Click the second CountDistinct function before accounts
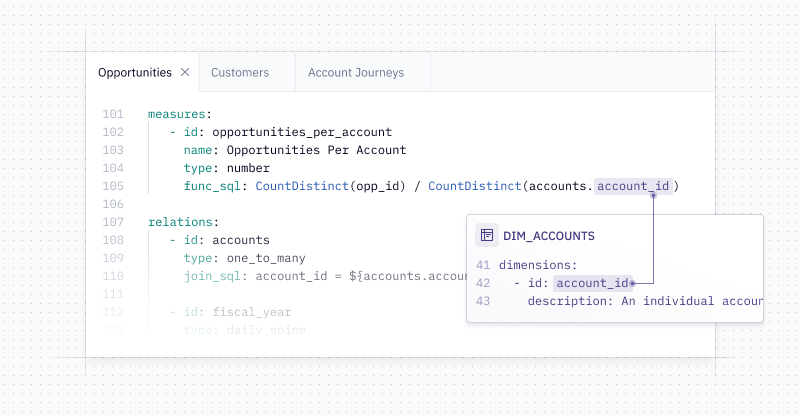The height and width of the screenshot is (416, 800). (474, 186)
